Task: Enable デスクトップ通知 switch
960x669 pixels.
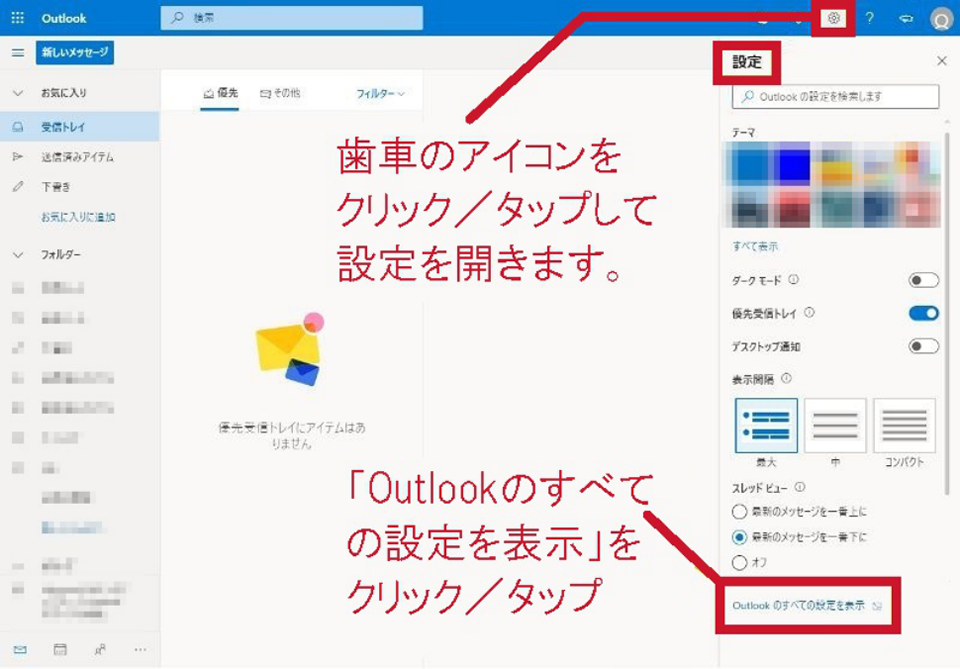Action: tap(923, 346)
